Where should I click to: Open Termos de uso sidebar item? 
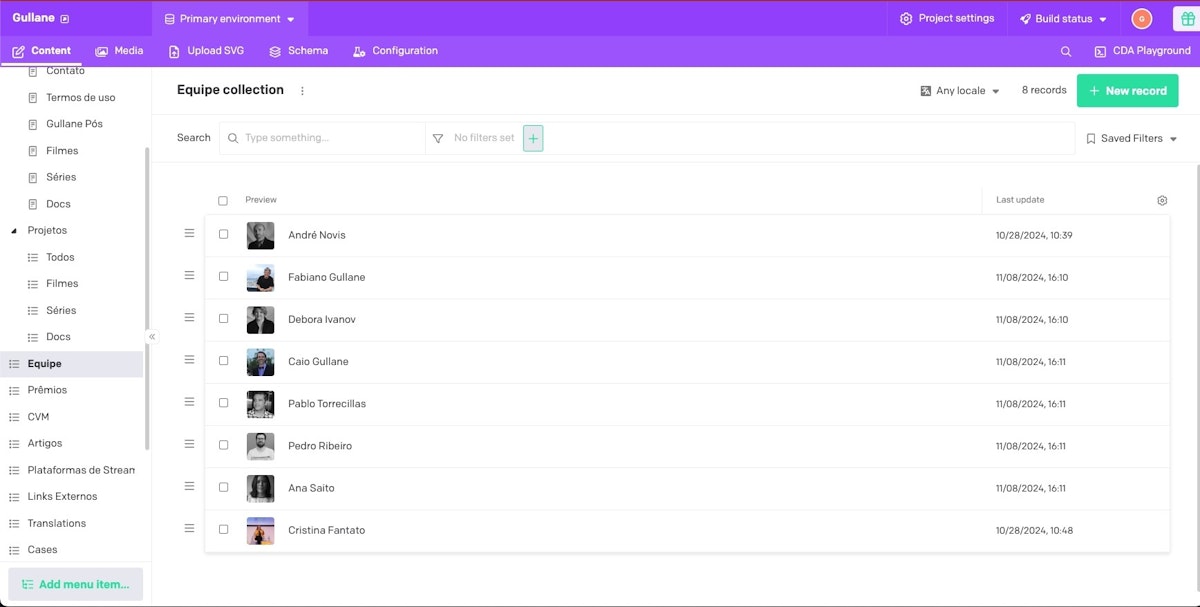[80, 98]
